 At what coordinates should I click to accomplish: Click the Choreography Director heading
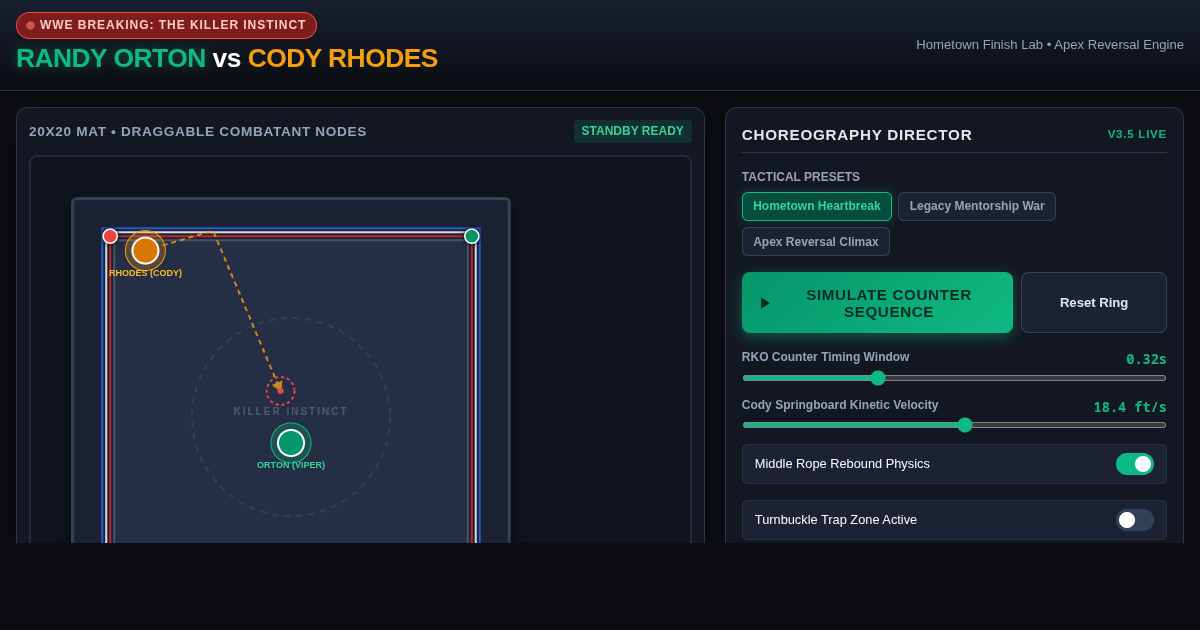point(857,134)
